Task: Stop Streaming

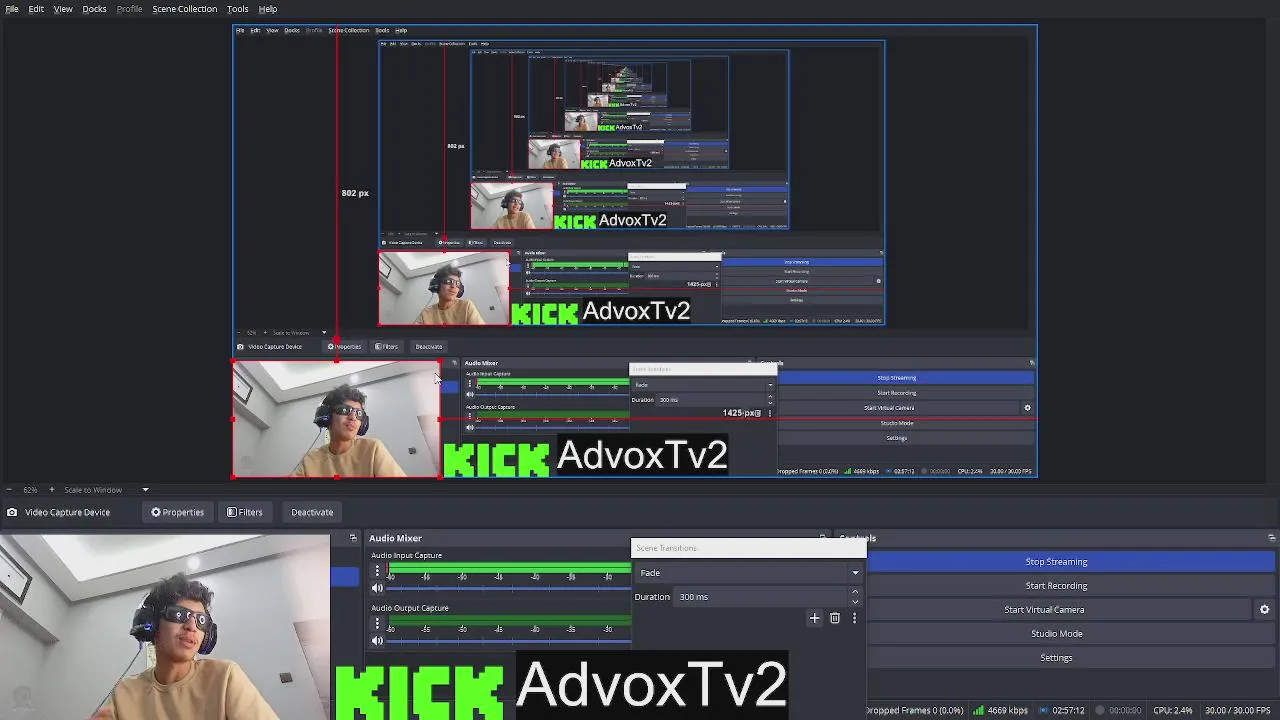Action: [x=1056, y=562]
